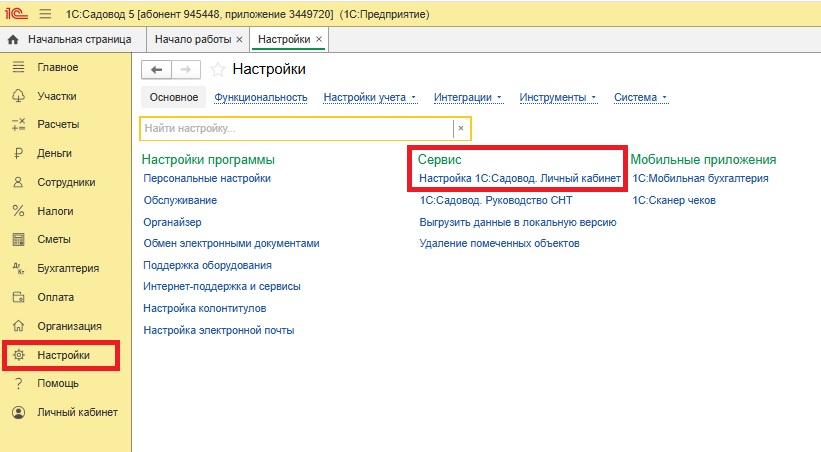Select the Основное settings section
The image size is (821, 452).
(174, 97)
